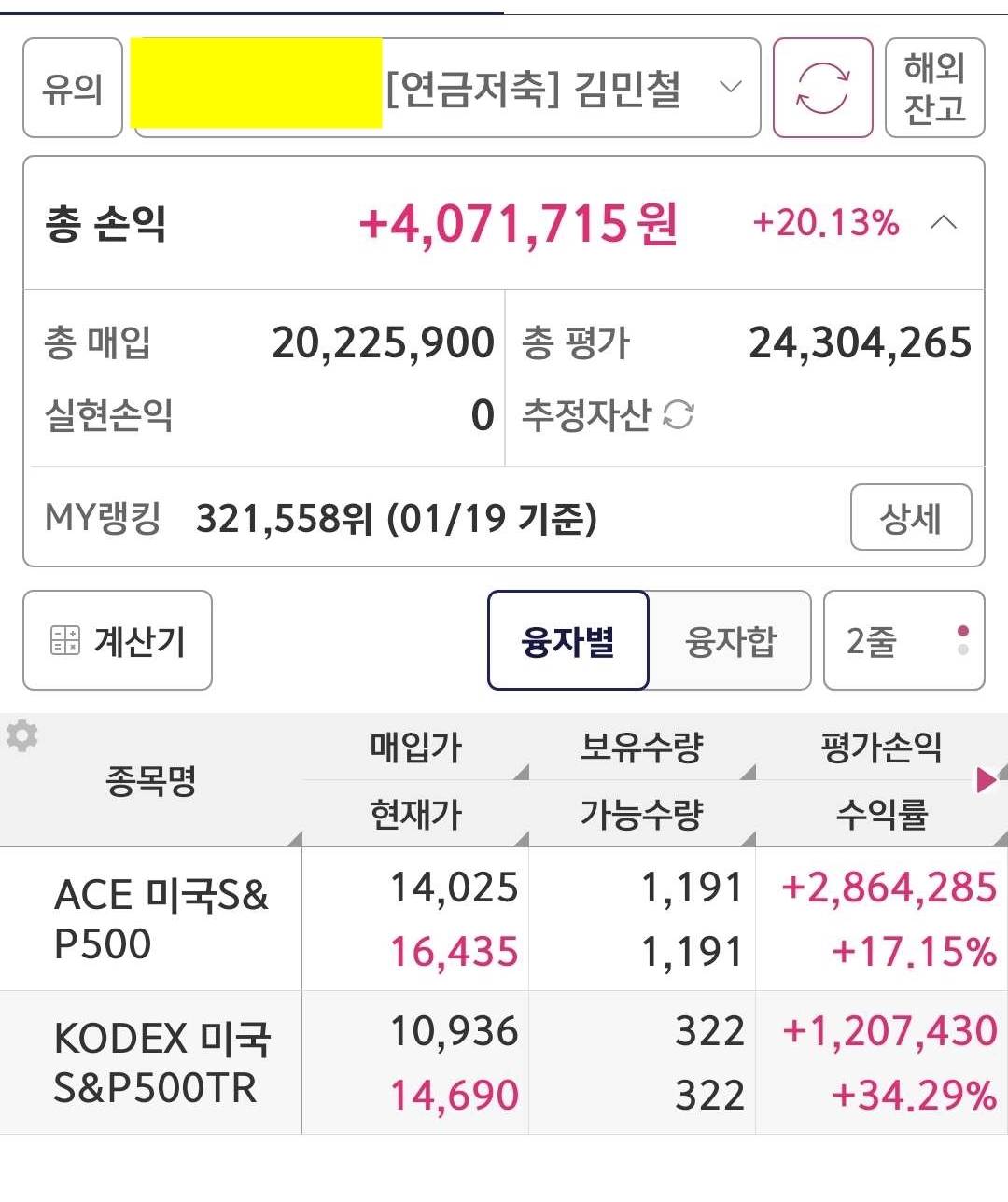Sort by the 현재가 column header
Image resolution: width=1008 pixels, height=1202 pixels.
click(415, 815)
